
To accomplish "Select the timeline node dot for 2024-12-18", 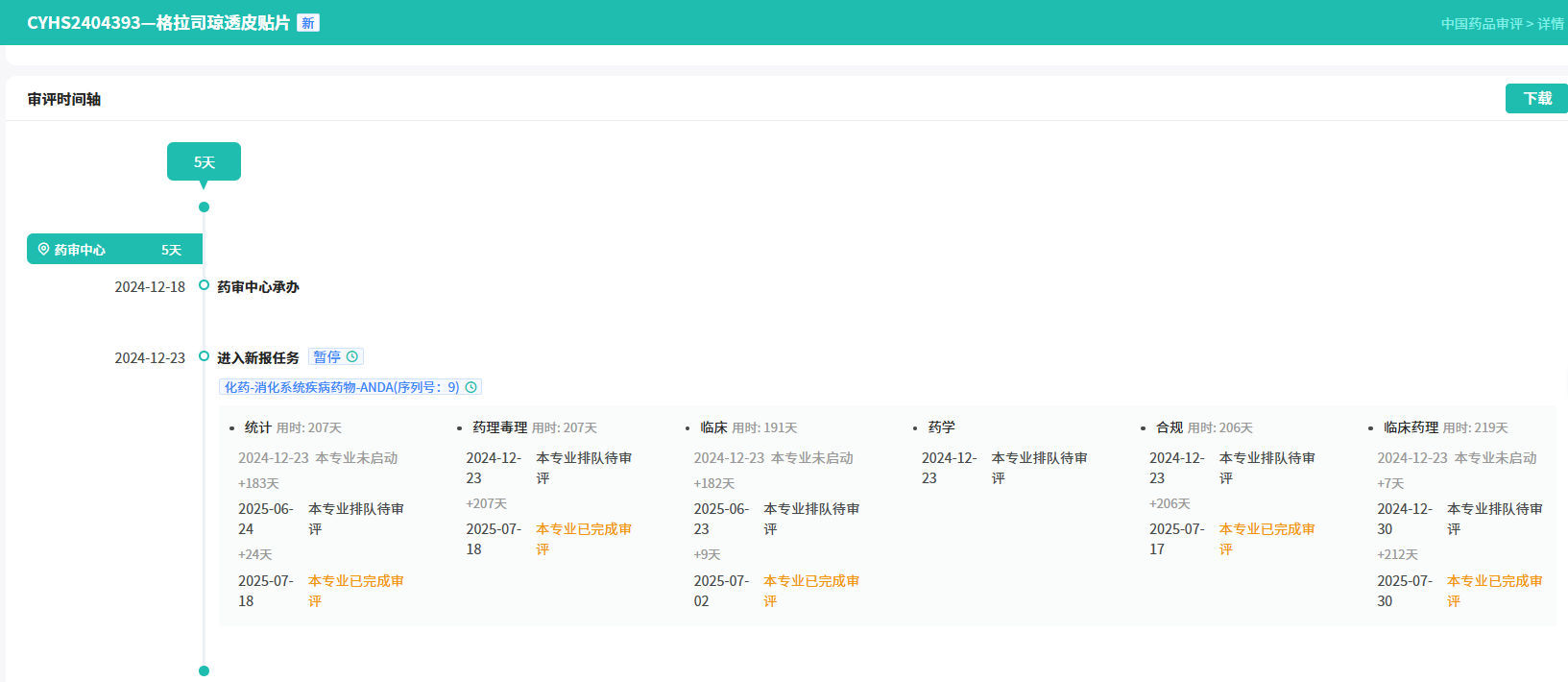I will click(x=204, y=285).
